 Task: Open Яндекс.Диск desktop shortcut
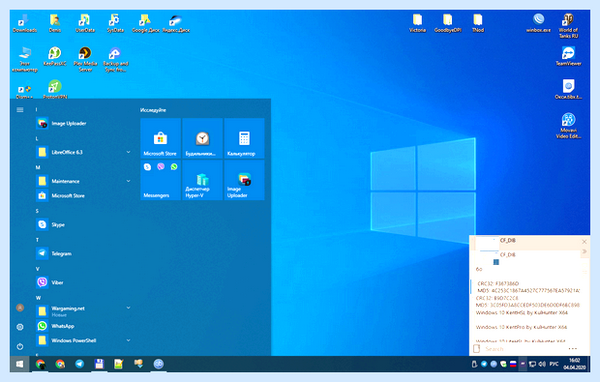[x=176, y=23]
